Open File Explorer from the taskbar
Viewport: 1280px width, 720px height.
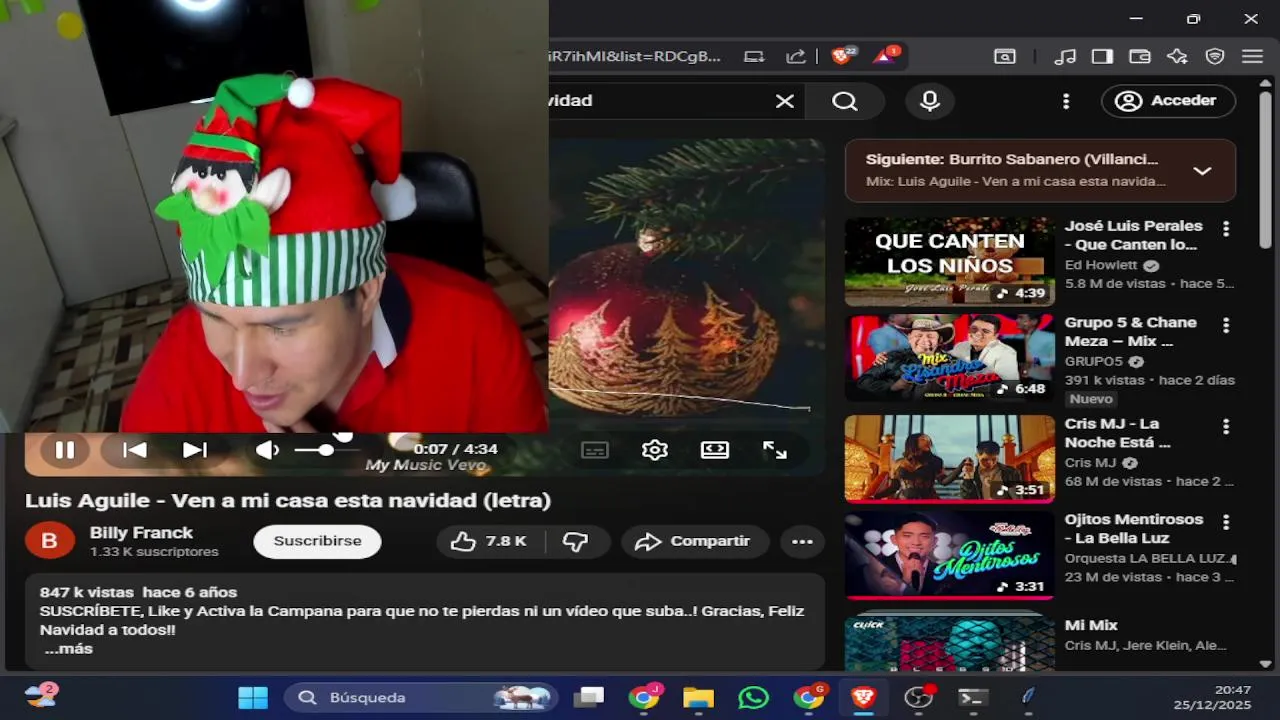click(698, 697)
